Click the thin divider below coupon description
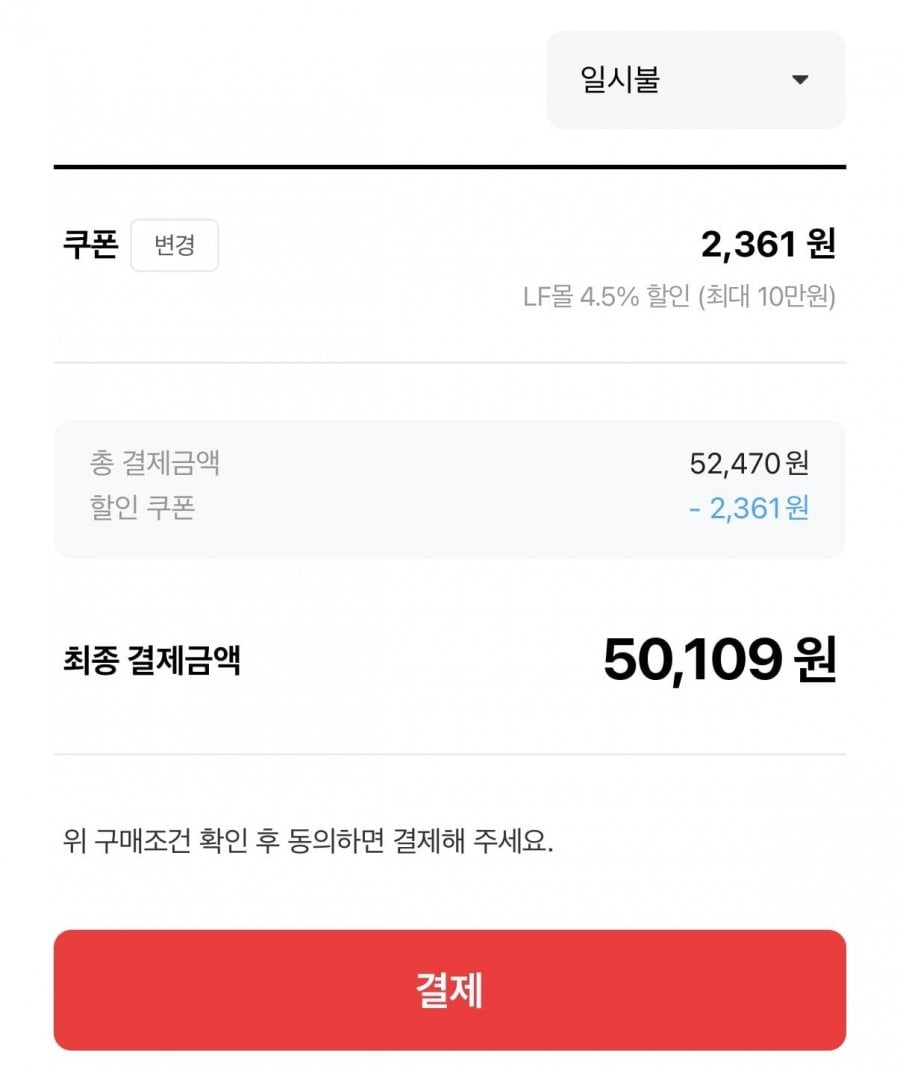 pos(450,362)
